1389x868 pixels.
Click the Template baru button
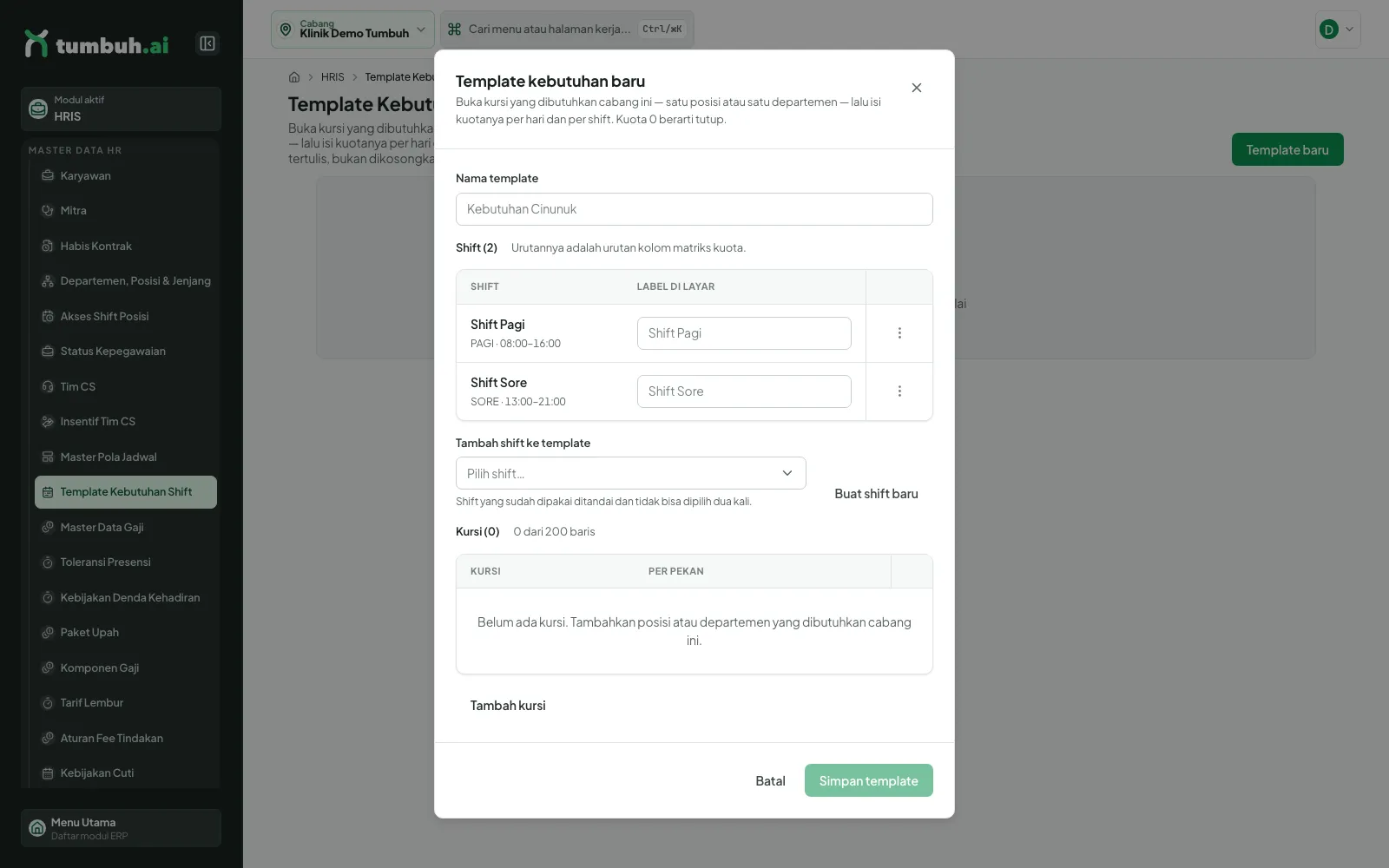click(1287, 150)
